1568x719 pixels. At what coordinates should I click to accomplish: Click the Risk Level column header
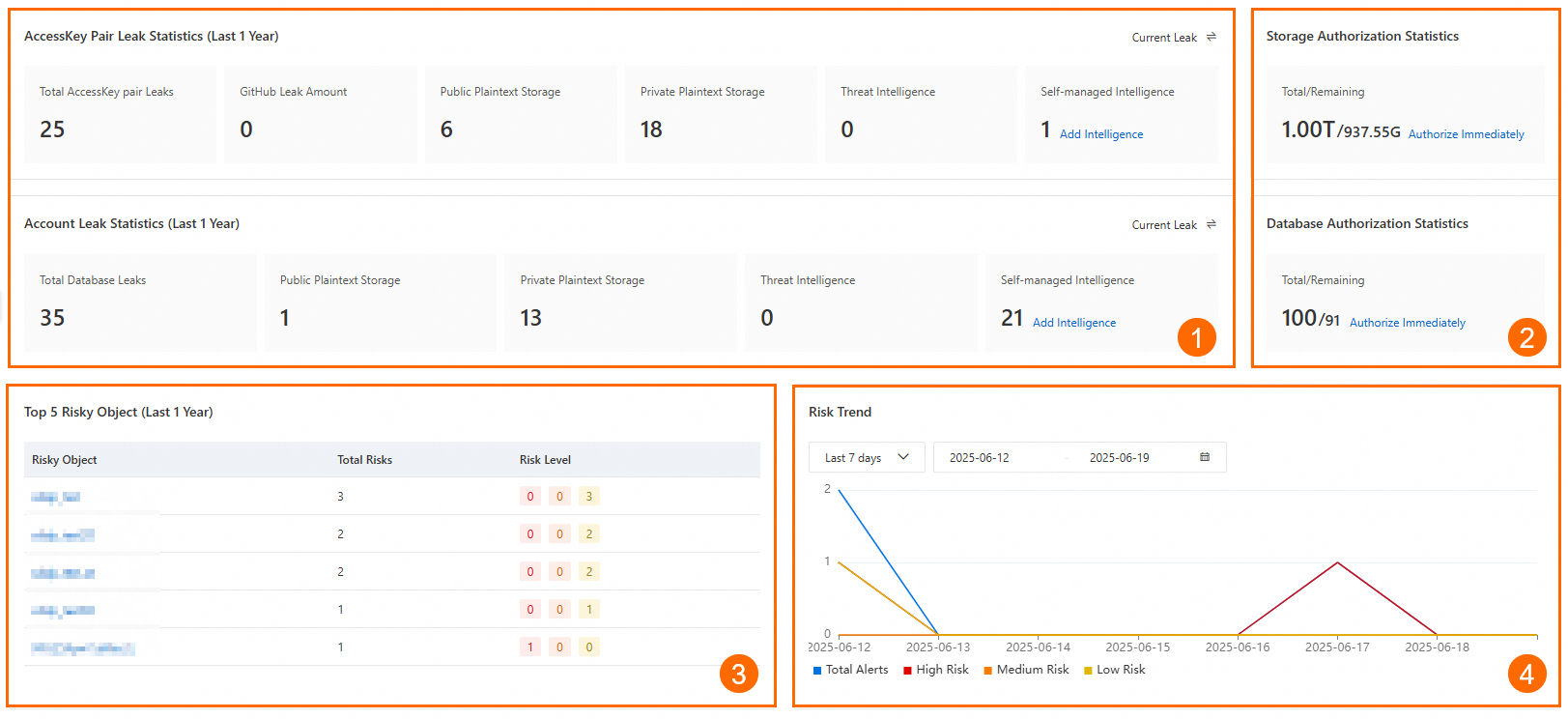pos(545,460)
